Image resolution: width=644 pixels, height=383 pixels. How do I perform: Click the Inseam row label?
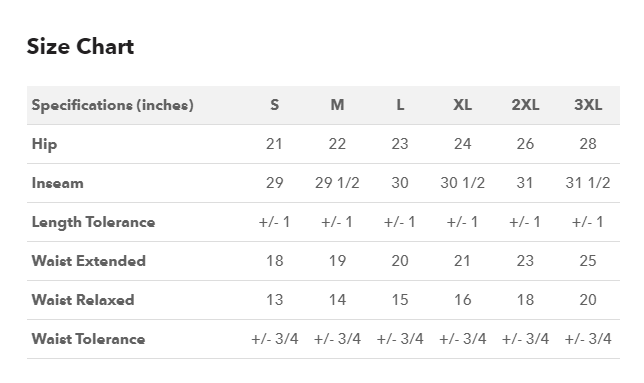click(x=58, y=183)
